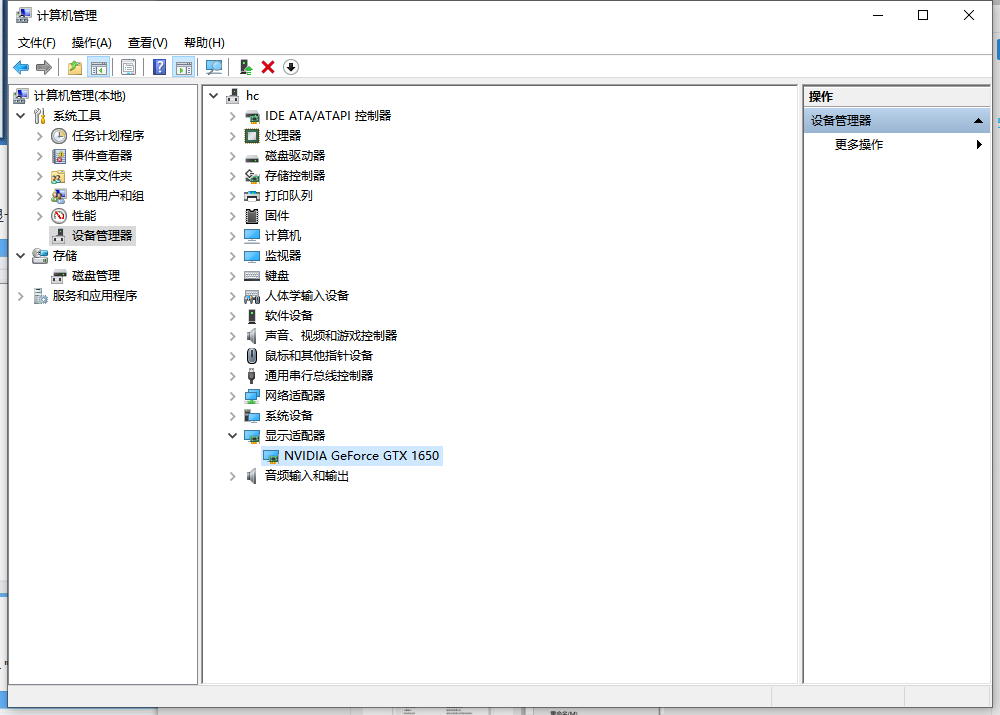Click the Properties icon in the toolbar
Screen dimensions: 1000x715
(x=130, y=67)
